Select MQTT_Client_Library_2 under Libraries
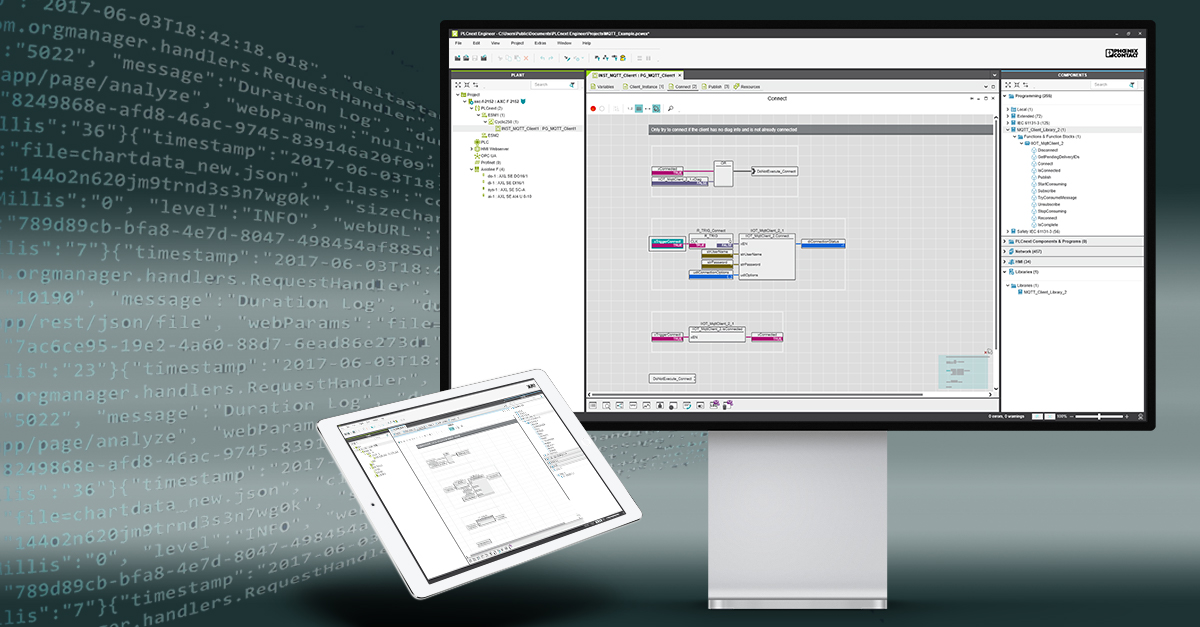 tap(1045, 292)
